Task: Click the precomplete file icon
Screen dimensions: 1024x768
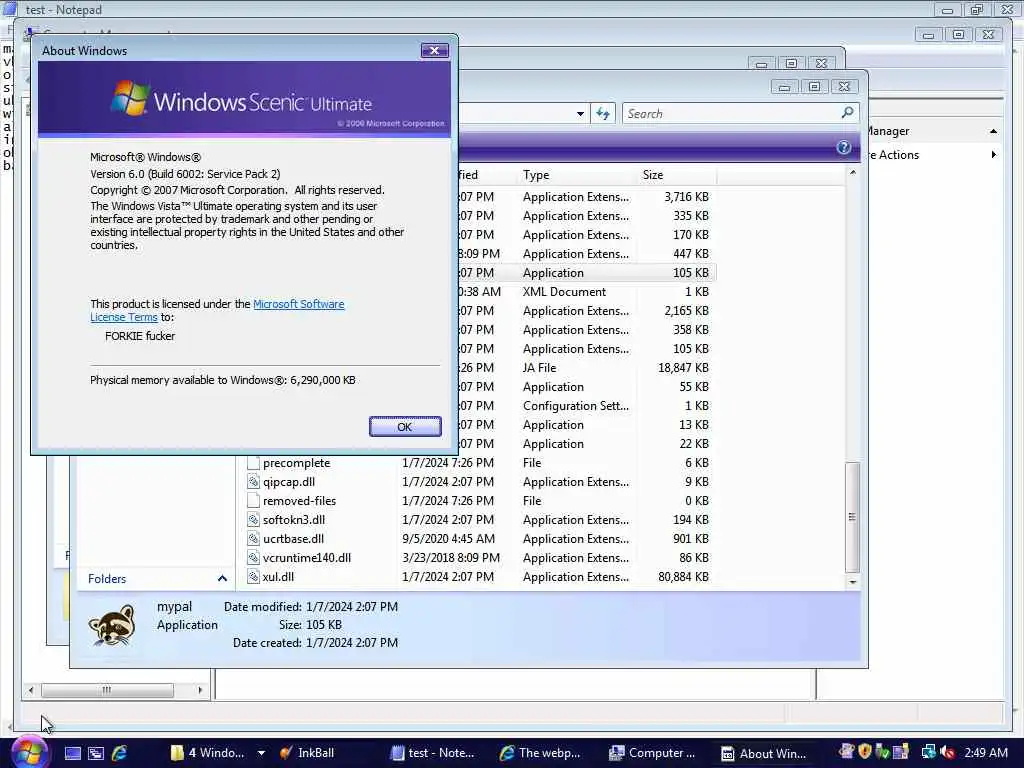Action: 253,463
